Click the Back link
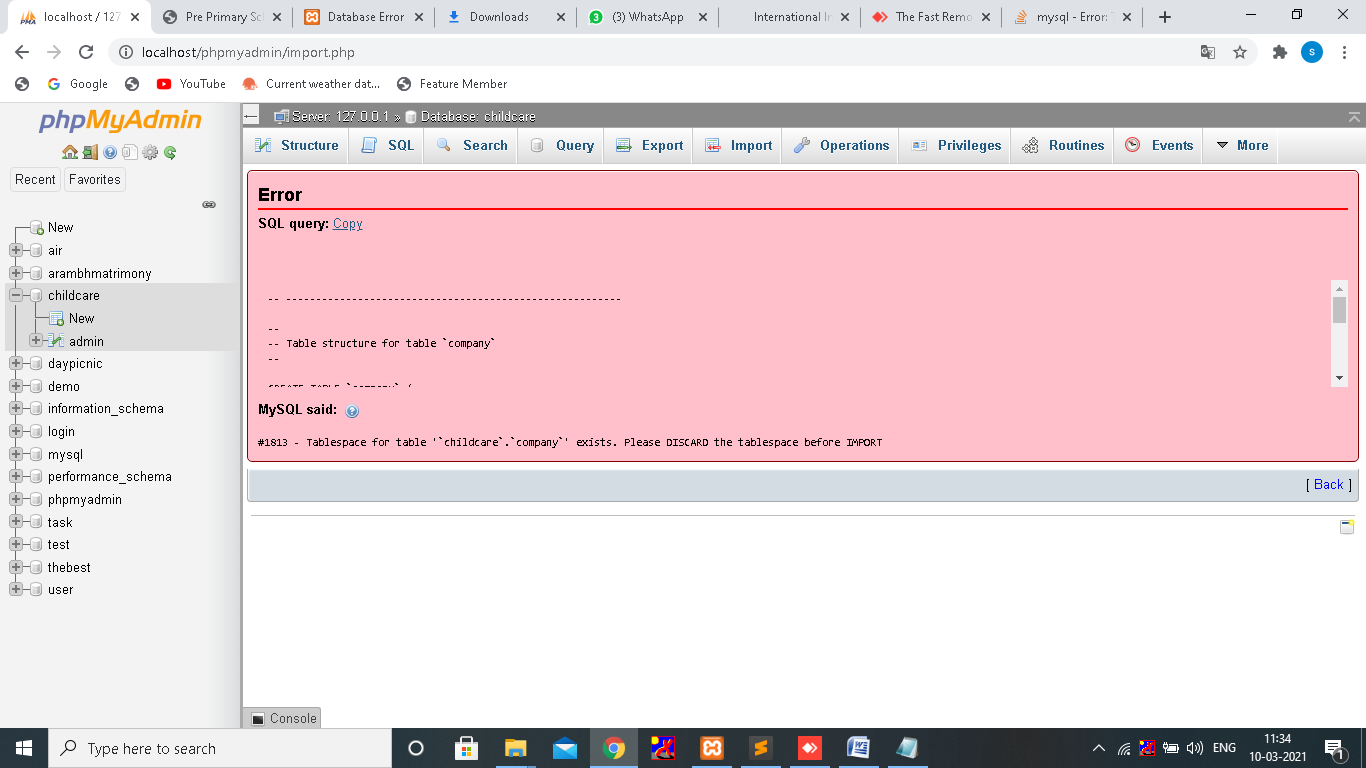The height and width of the screenshot is (768, 1366). pos(1328,484)
